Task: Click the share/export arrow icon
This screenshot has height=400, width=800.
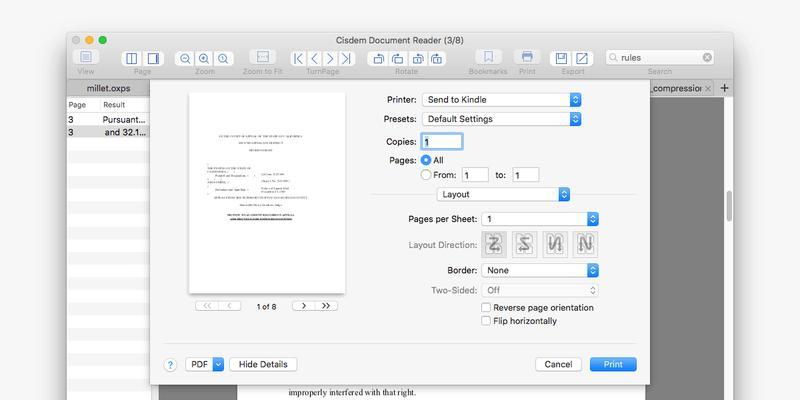Action: coord(582,58)
